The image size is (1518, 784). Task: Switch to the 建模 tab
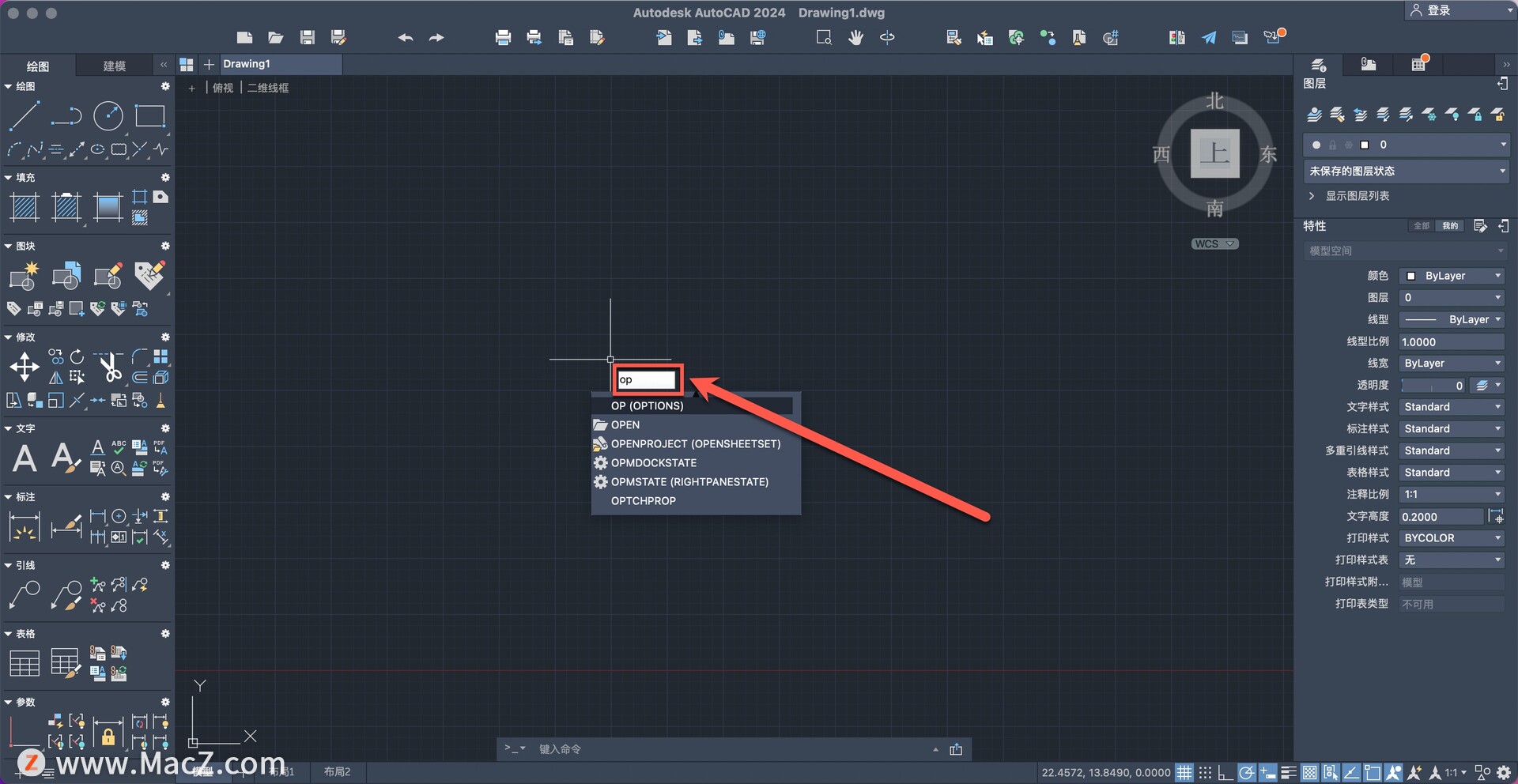click(115, 66)
